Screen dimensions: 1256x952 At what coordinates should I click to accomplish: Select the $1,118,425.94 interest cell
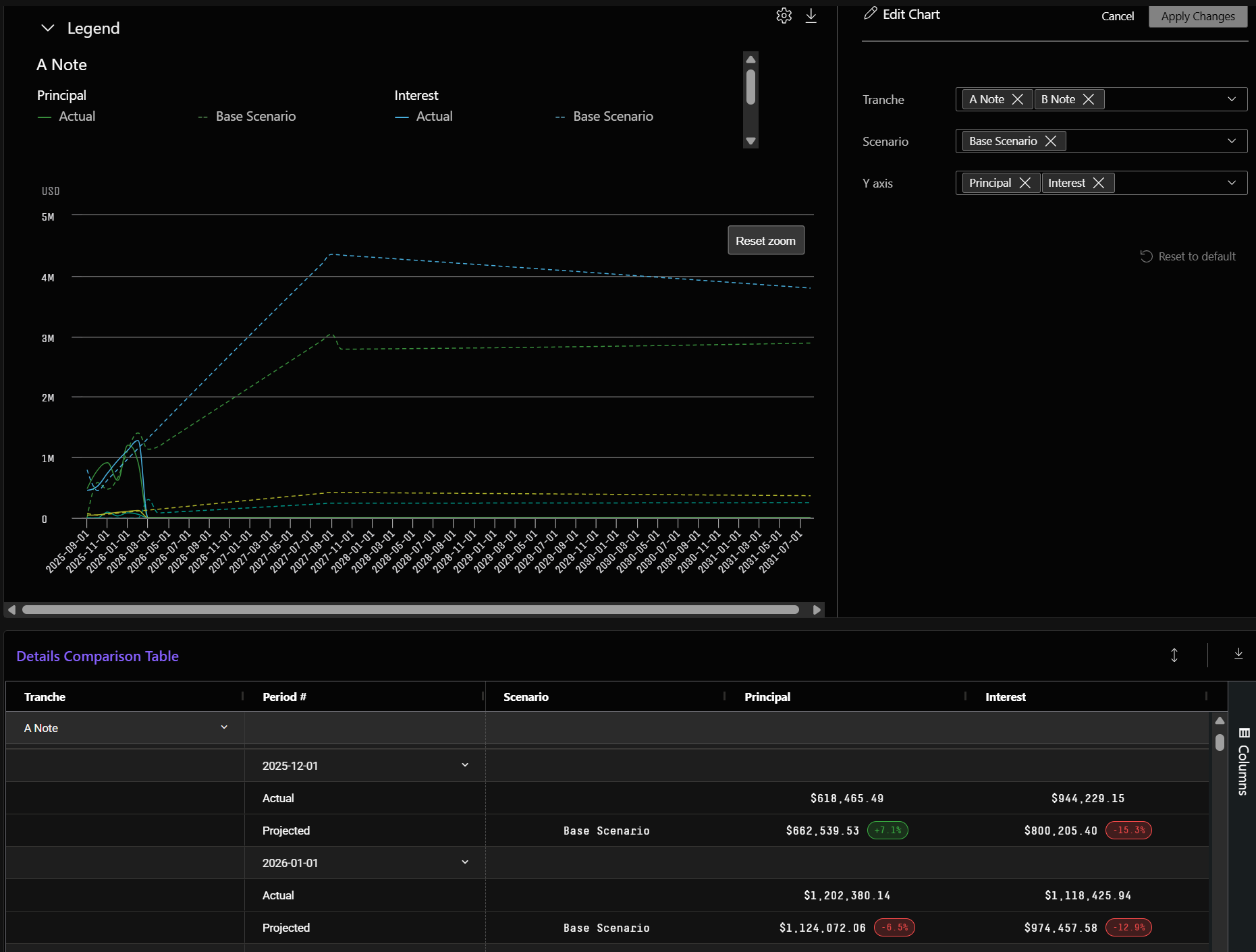[1088, 895]
